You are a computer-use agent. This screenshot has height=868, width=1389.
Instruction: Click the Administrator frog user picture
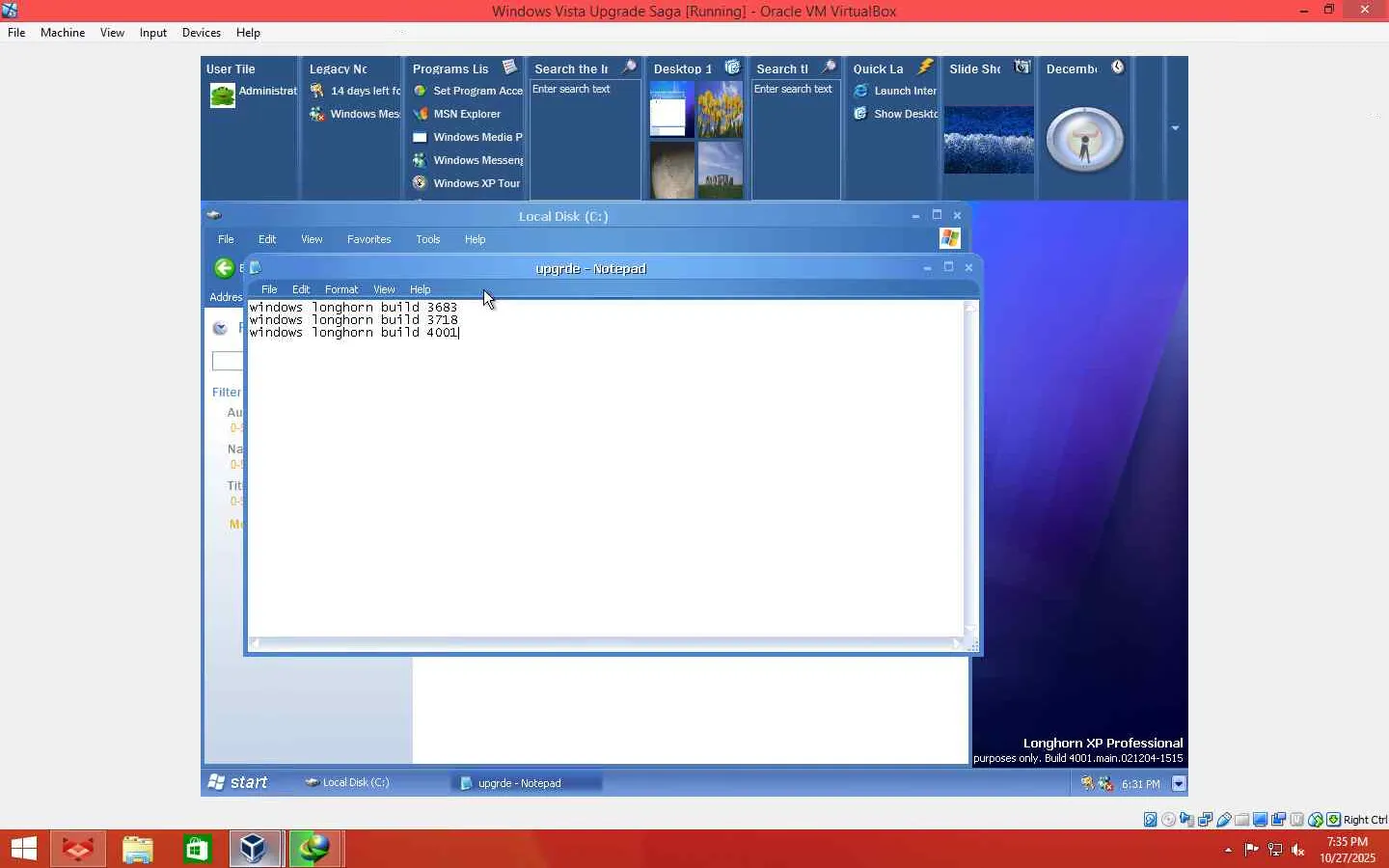pos(223,95)
